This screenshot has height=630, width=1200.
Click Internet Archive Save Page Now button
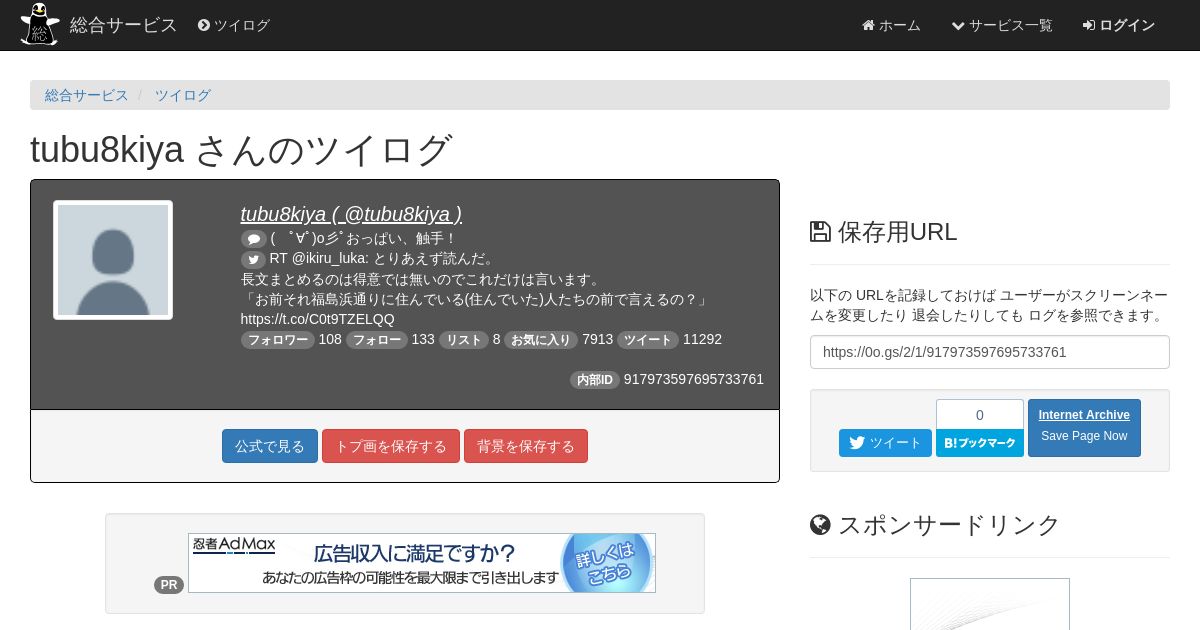tap(1084, 428)
